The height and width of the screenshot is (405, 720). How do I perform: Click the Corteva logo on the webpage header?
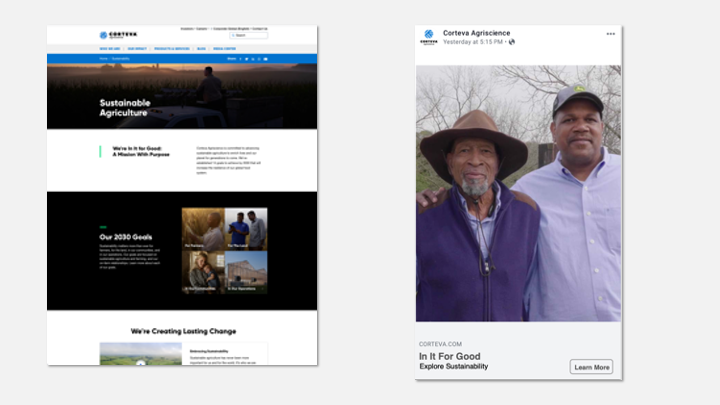(118, 35)
